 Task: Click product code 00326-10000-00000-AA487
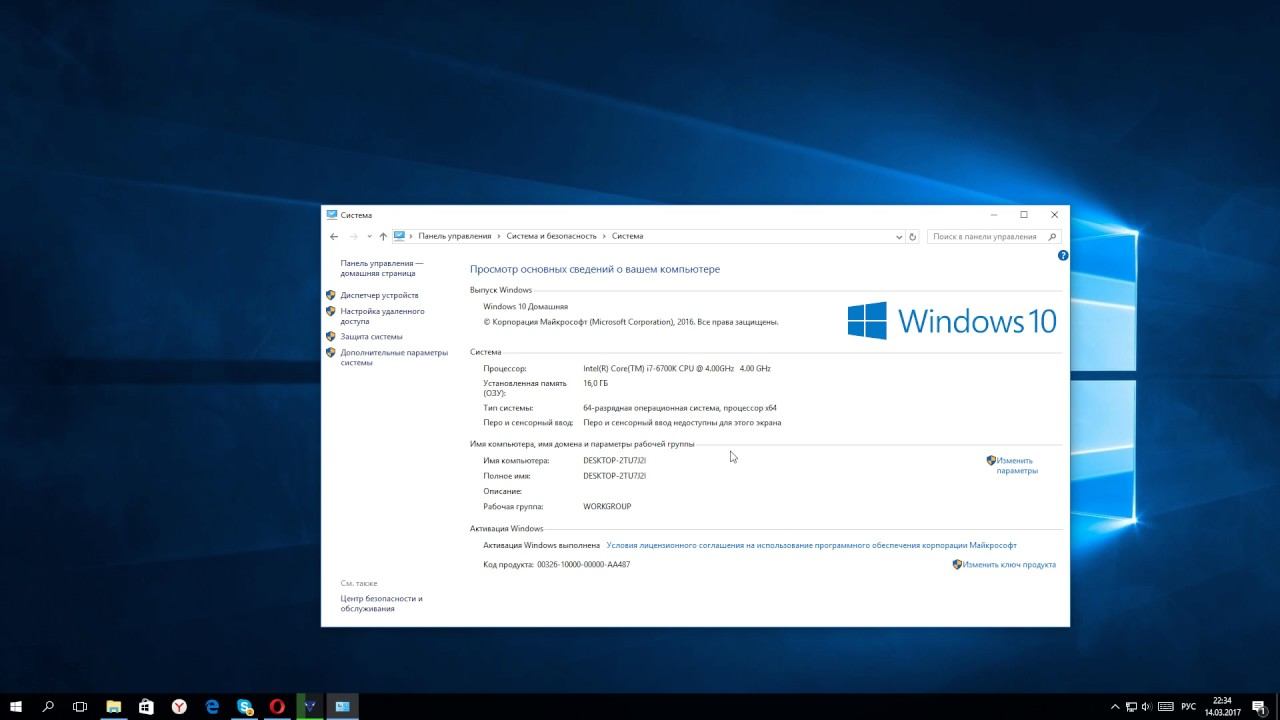point(584,565)
